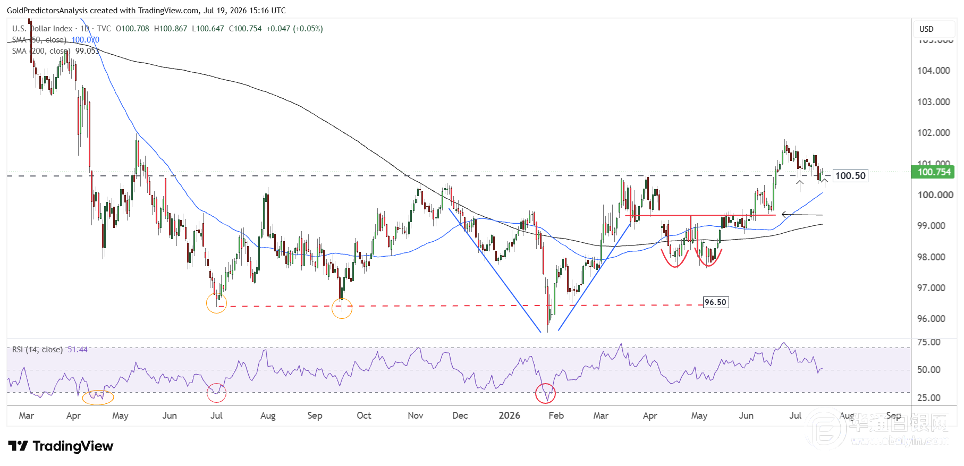Click the Nov label on time axis
The image size is (964, 466).
[416, 415]
